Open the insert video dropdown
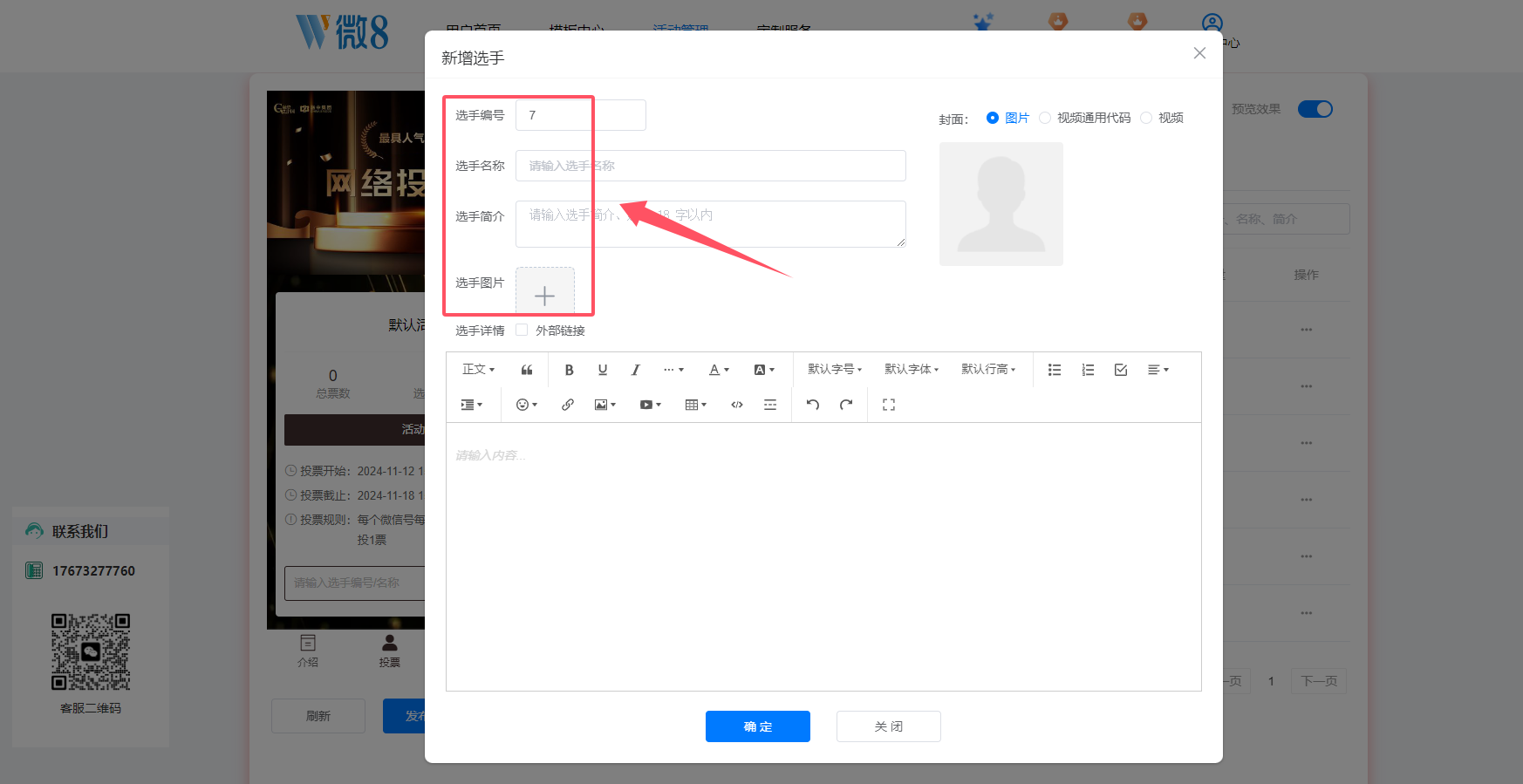The width and height of the screenshot is (1523, 784). [x=651, y=405]
